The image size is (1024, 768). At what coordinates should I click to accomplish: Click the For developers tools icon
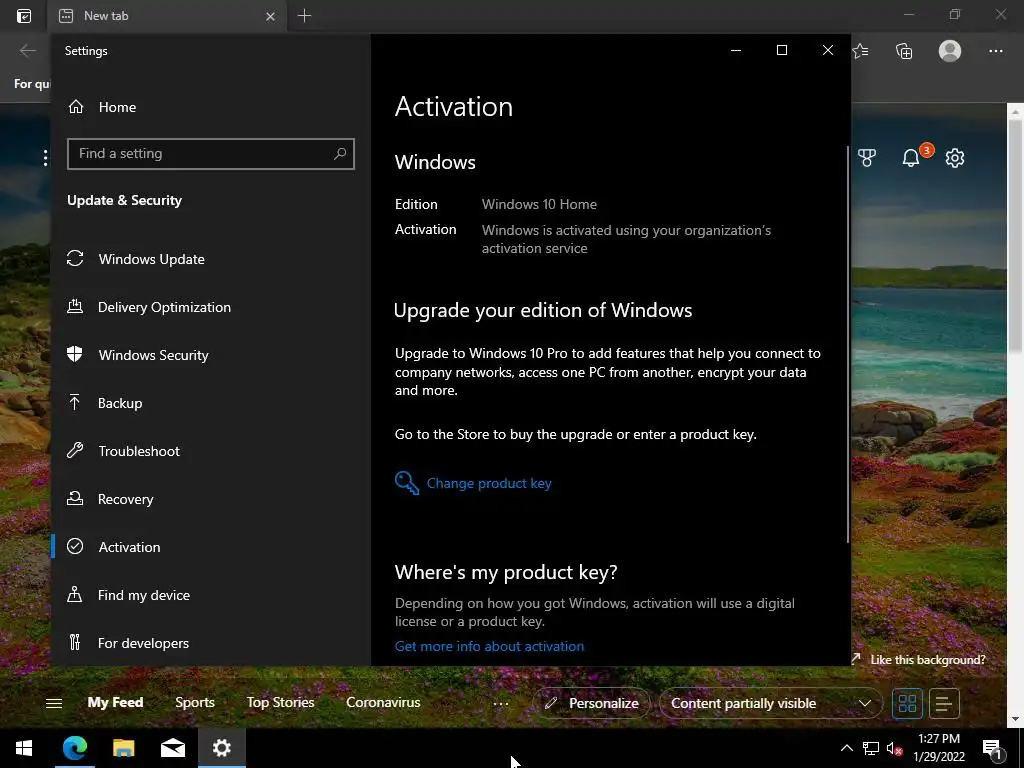74,643
